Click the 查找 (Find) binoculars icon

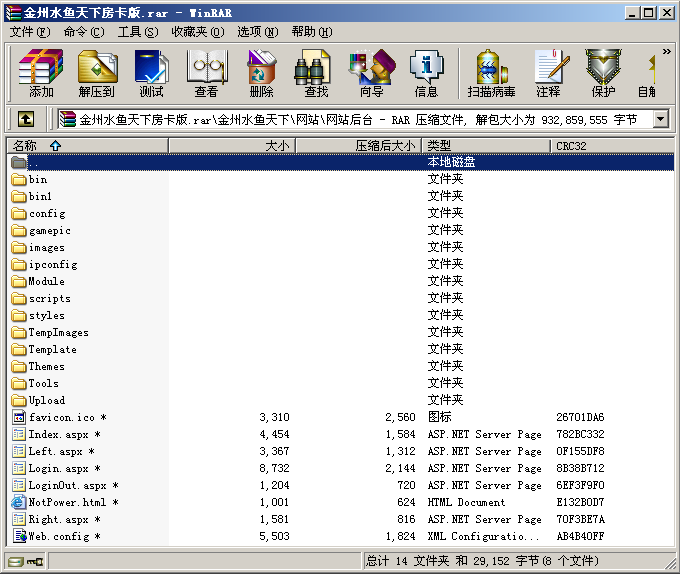[316, 73]
